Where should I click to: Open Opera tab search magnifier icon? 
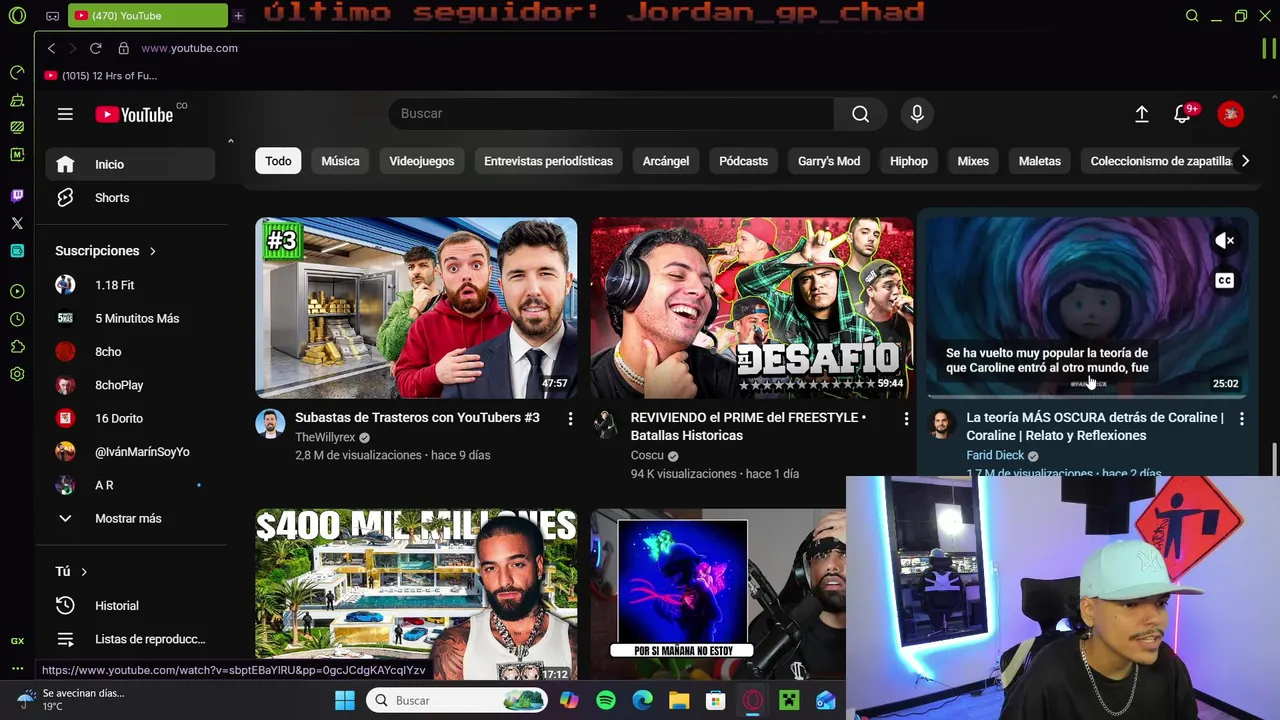pos(1192,16)
